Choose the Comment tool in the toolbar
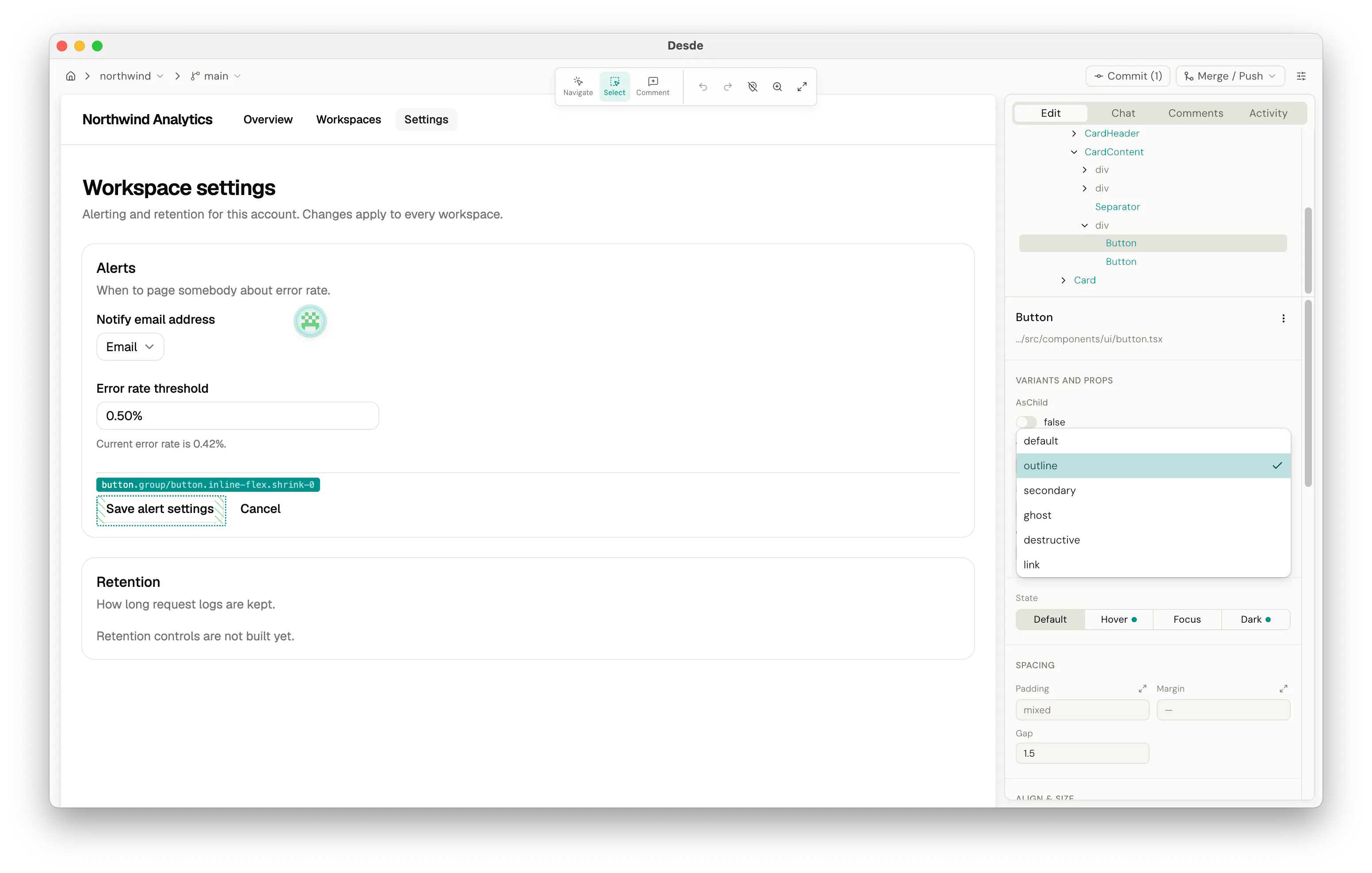Viewport: 1372px width, 873px height. [x=652, y=86]
